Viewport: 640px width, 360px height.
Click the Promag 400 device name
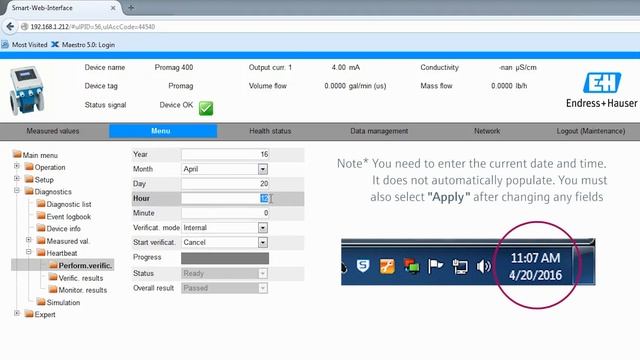[x=174, y=67]
